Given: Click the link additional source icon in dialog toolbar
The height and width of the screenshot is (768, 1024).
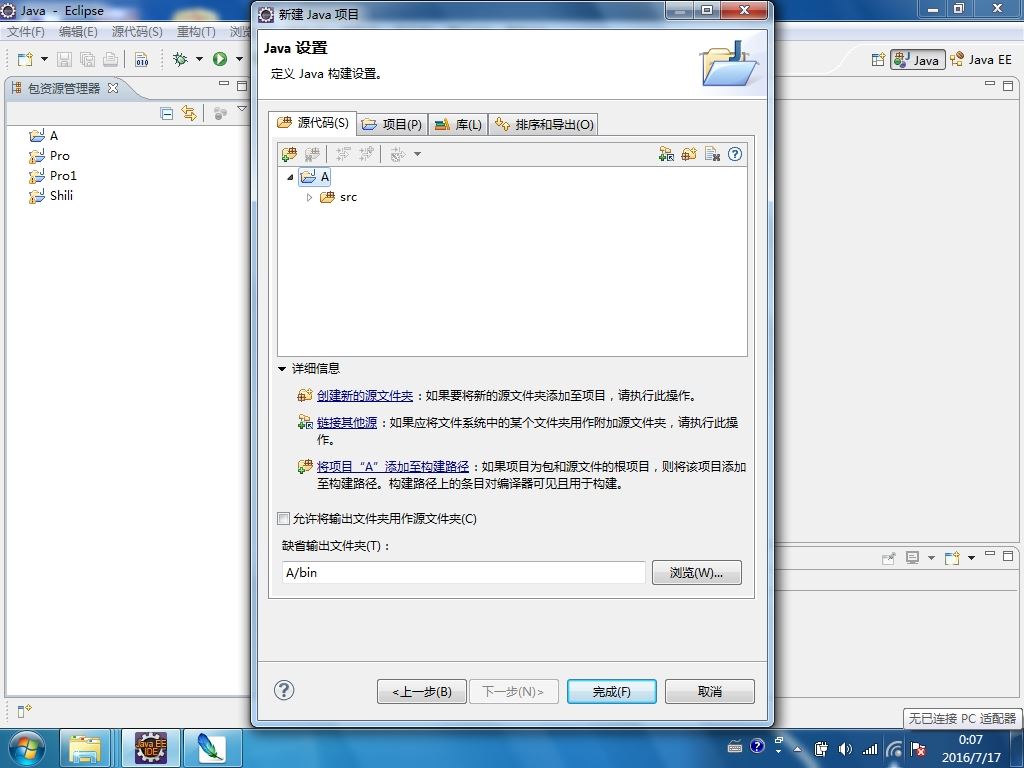Looking at the screenshot, I should point(666,154).
